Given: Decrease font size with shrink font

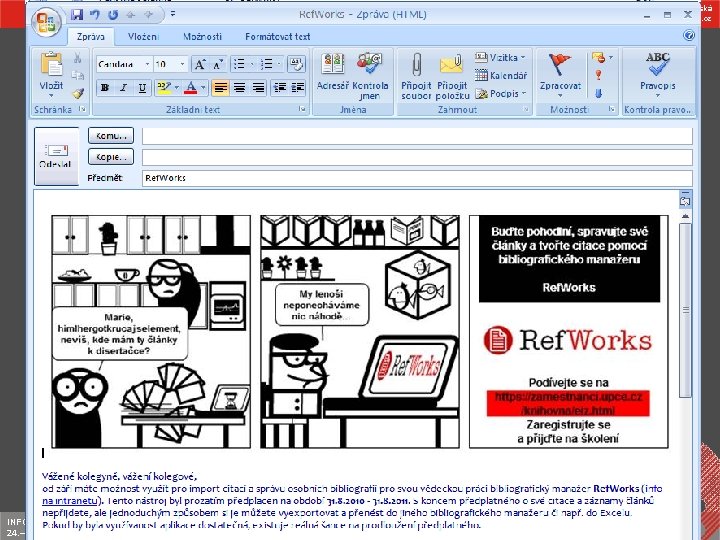Looking at the screenshot, I should (218, 64).
